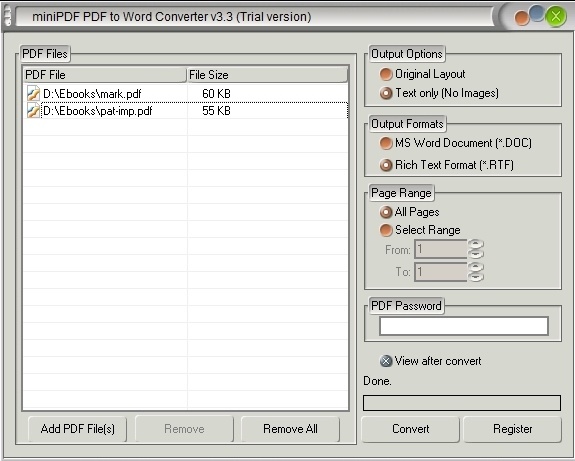The height and width of the screenshot is (461, 575).
Task: Click Add PDF File(s) button
Action: click(77, 429)
